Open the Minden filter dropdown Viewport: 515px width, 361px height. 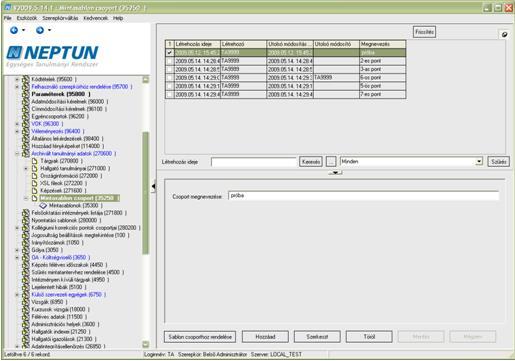(479, 162)
